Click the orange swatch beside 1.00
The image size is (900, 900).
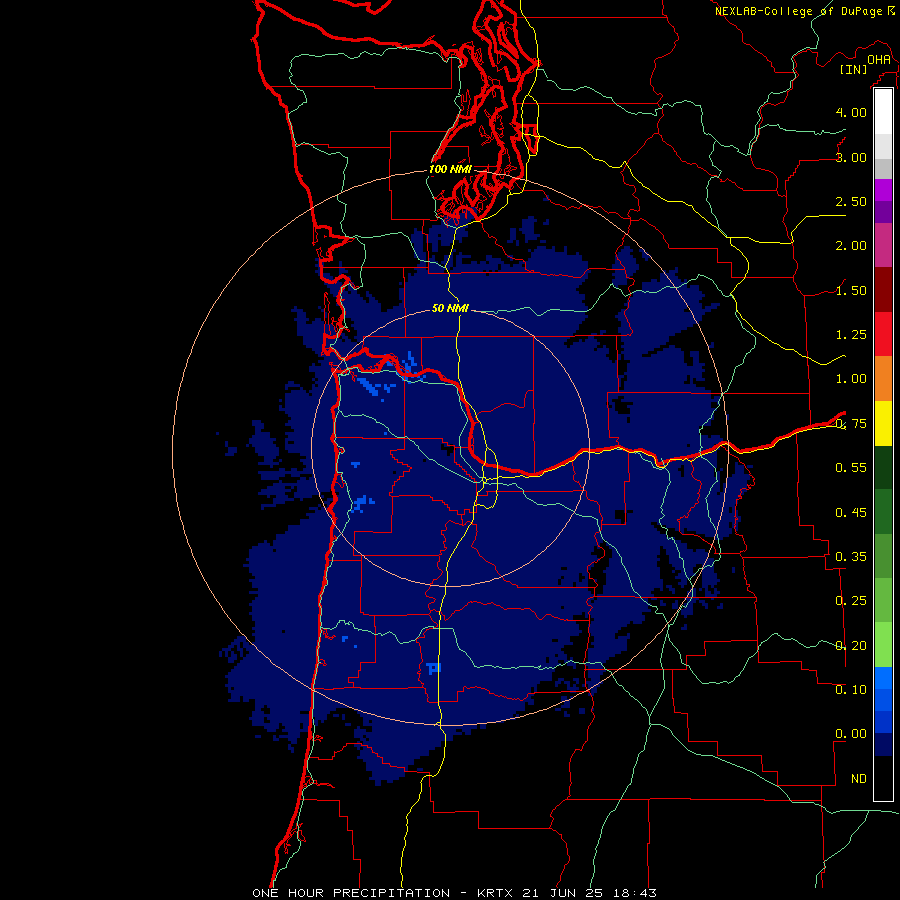pyautogui.click(x=883, y=378)
